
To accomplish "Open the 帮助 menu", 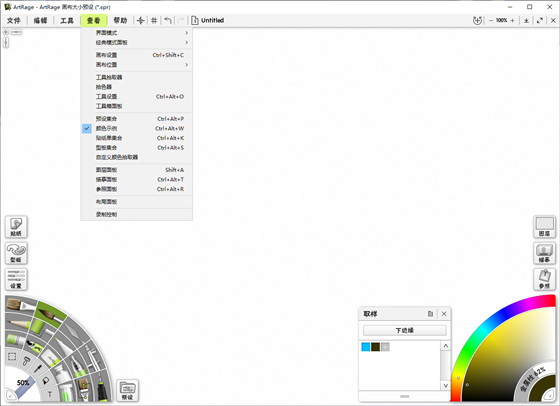I will tap(120, 20).
